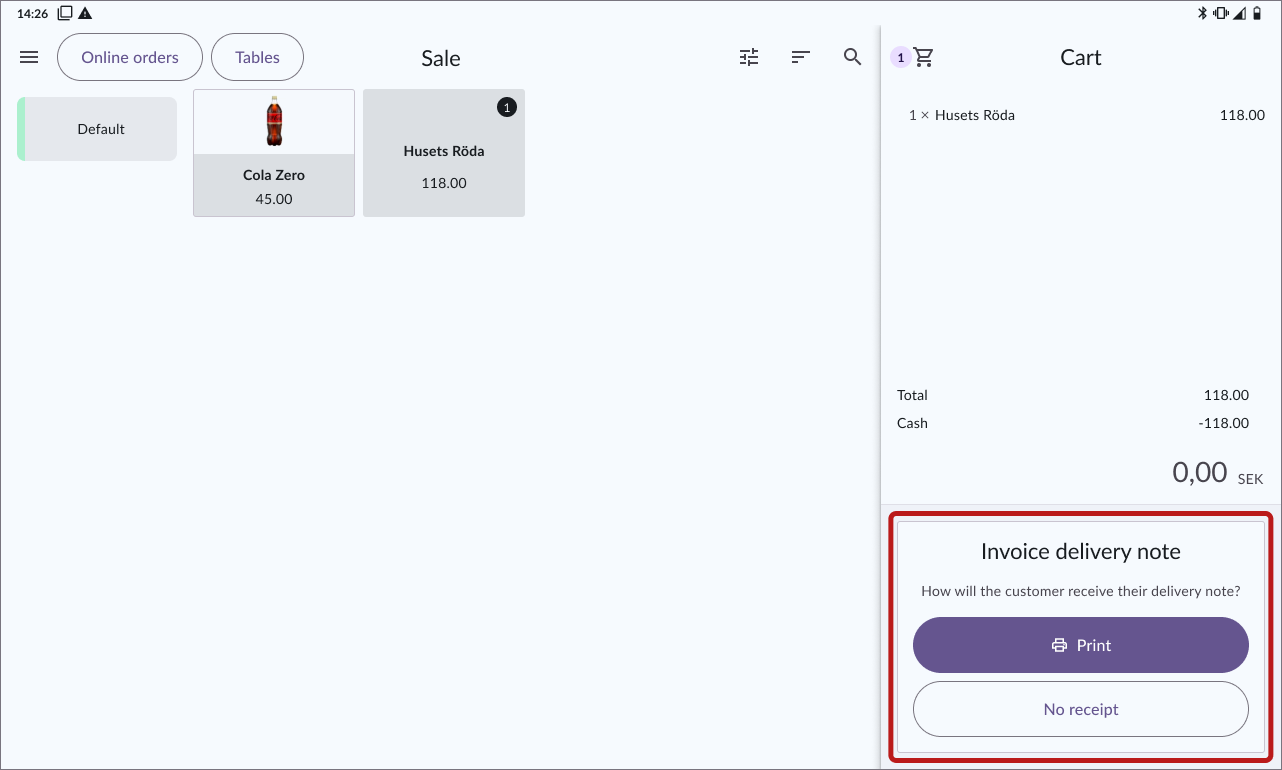Select the Default product category
Viewport: 1282px width, 770px height.
pyautogui.click(x=100, y=129)
